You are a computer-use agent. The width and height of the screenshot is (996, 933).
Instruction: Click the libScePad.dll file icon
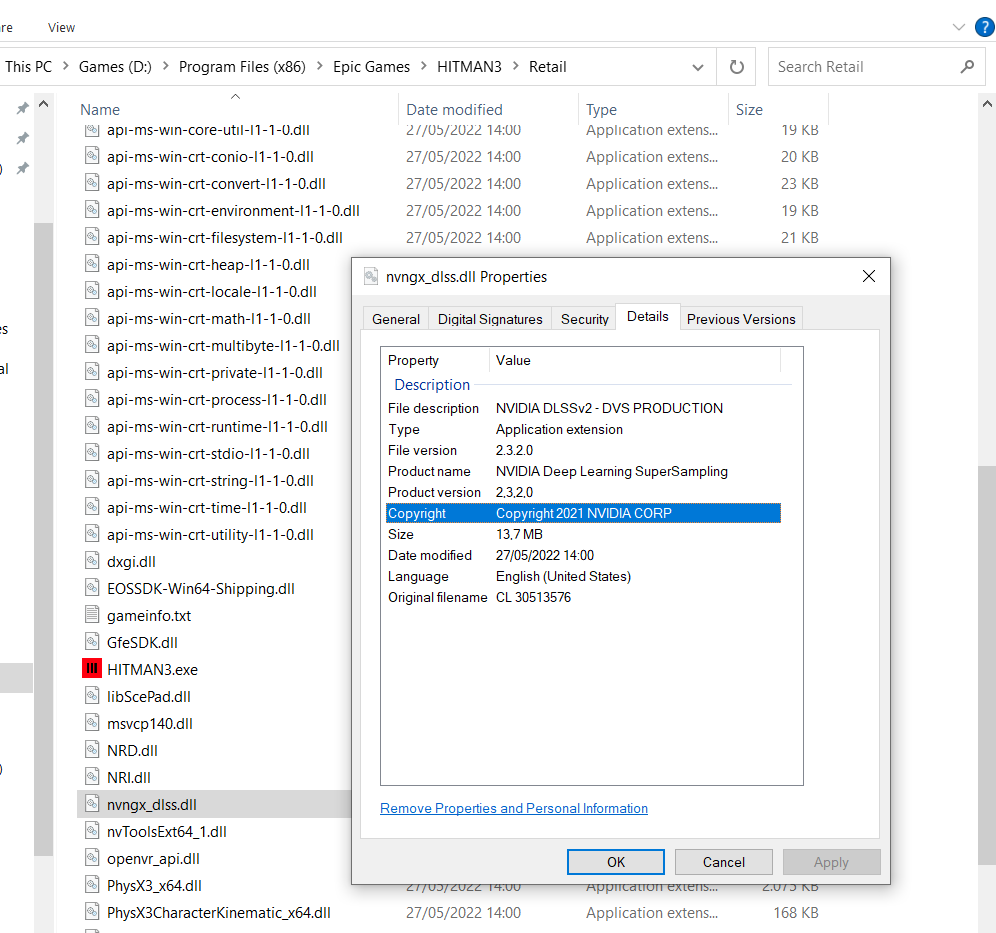(x=92, y=695)
